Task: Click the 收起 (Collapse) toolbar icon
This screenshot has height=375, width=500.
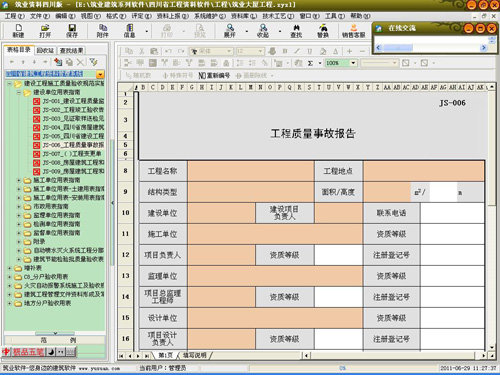Action: click(263, 31)
